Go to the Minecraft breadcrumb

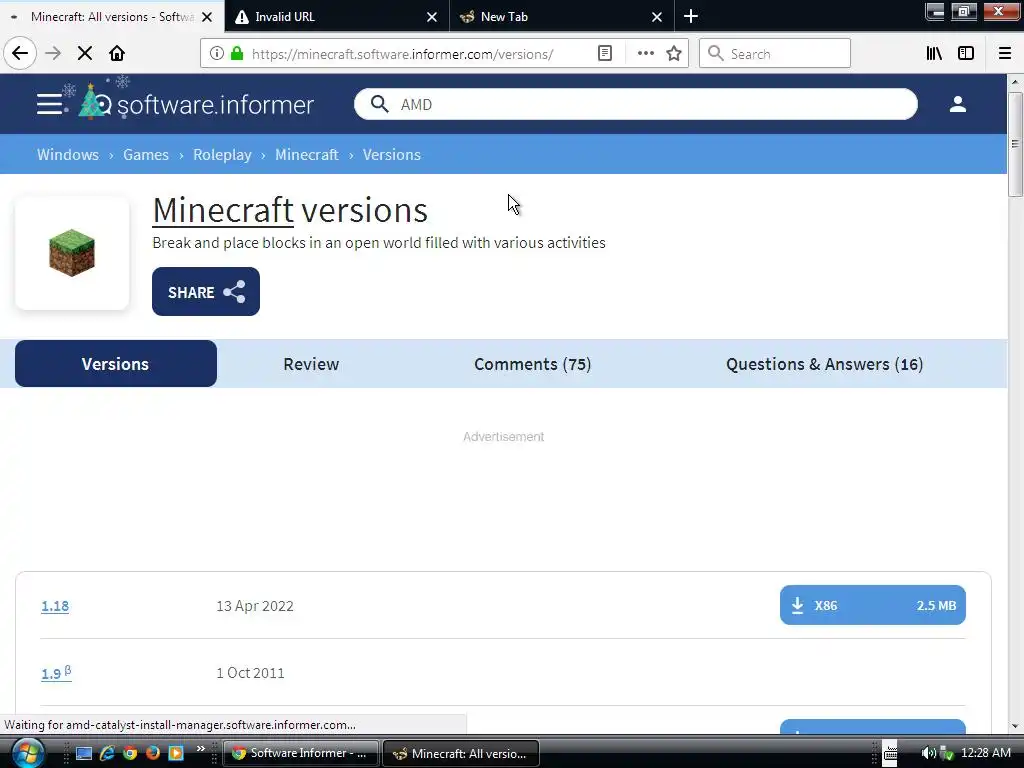point(306,155)
